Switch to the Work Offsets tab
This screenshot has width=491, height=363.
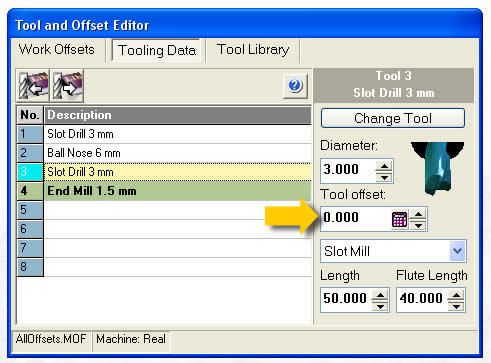tap(57, 50)
